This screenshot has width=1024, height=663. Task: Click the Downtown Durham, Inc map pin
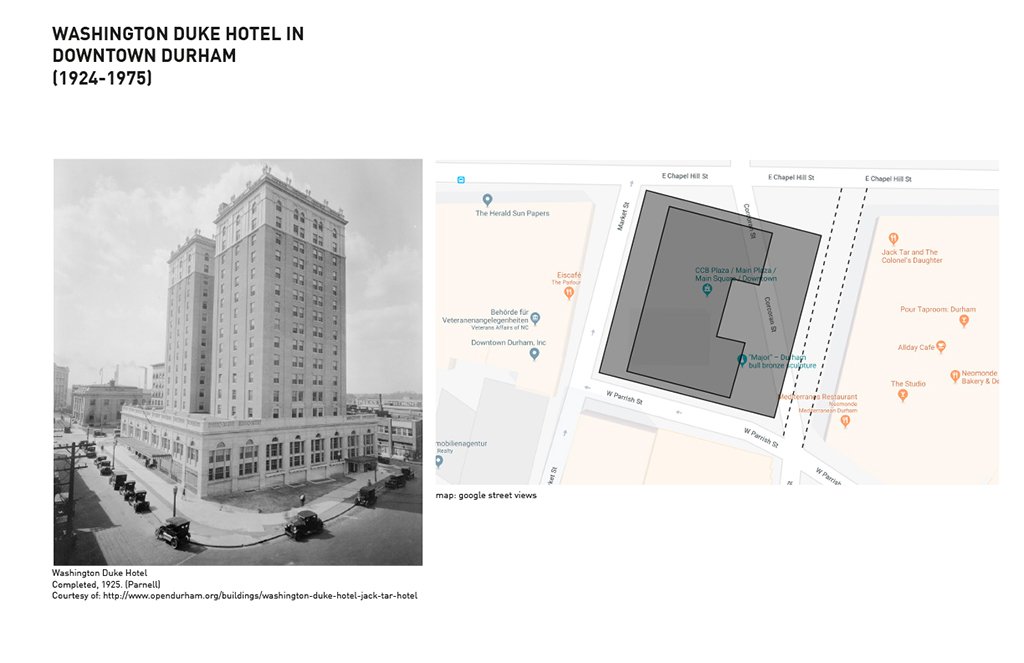534,354
